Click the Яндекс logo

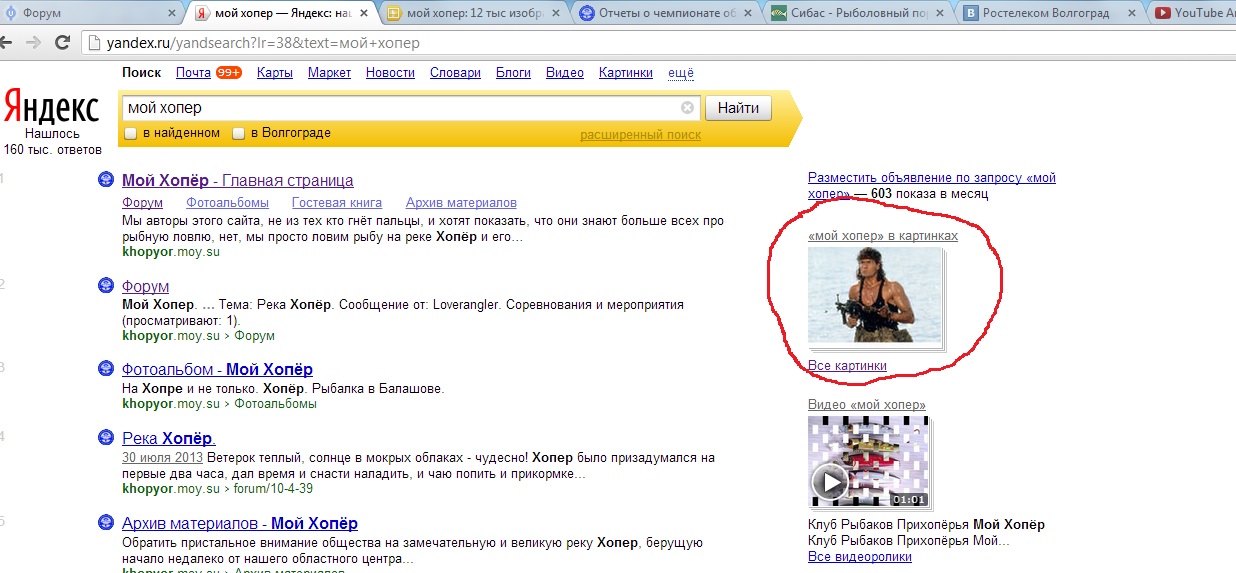pyautogui.click(x=51, y=108)
